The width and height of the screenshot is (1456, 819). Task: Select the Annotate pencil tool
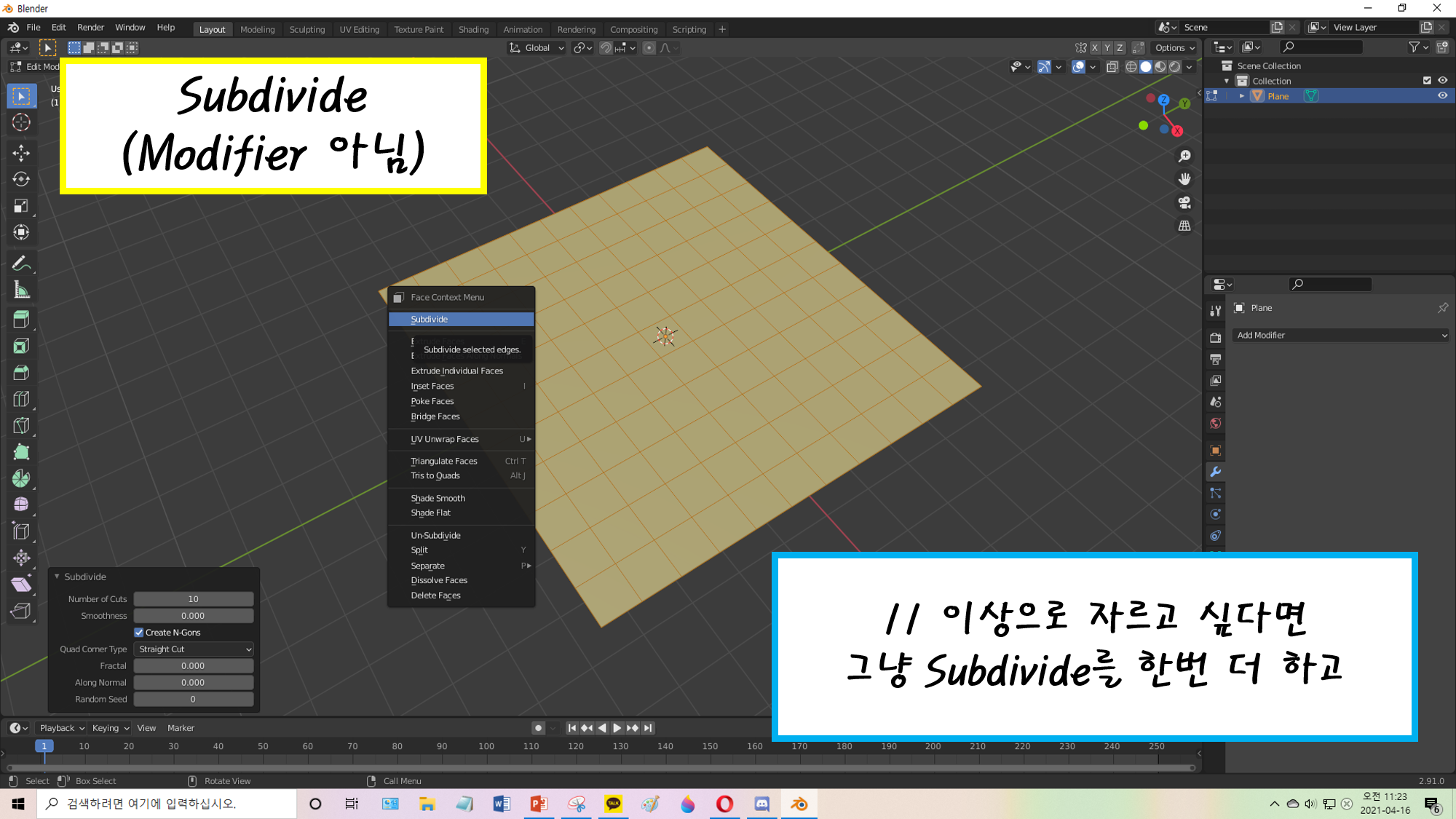21,263
